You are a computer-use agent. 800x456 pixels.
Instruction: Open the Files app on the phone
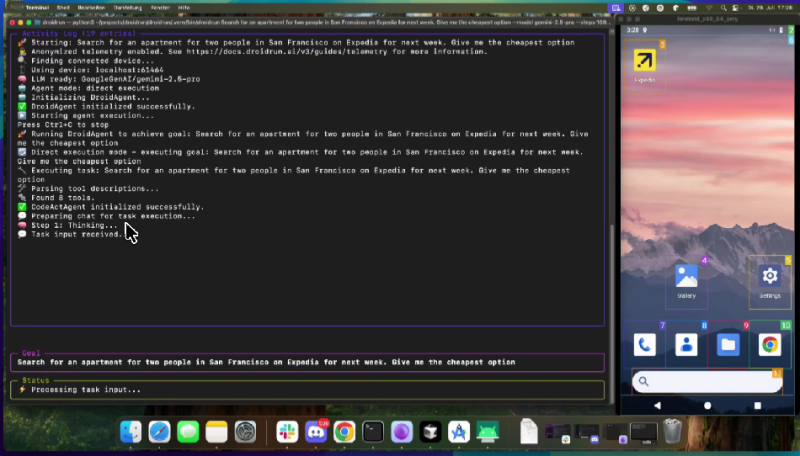(728, 345)
